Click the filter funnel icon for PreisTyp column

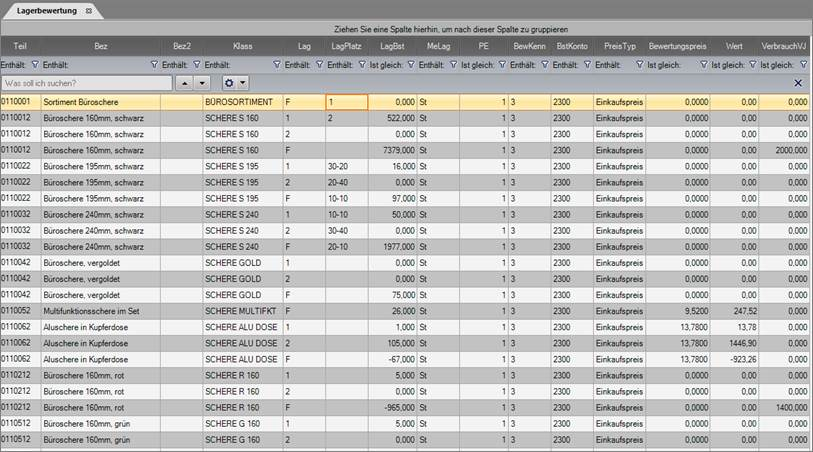[638, 64]
